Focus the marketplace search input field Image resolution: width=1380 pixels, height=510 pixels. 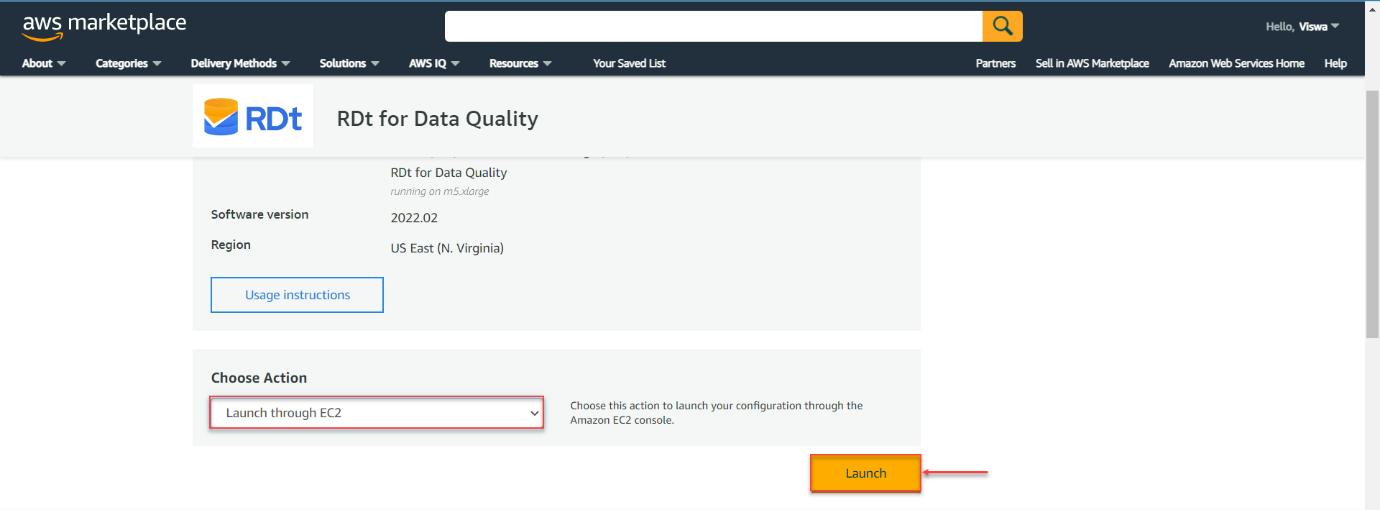[x=714, y=26]
